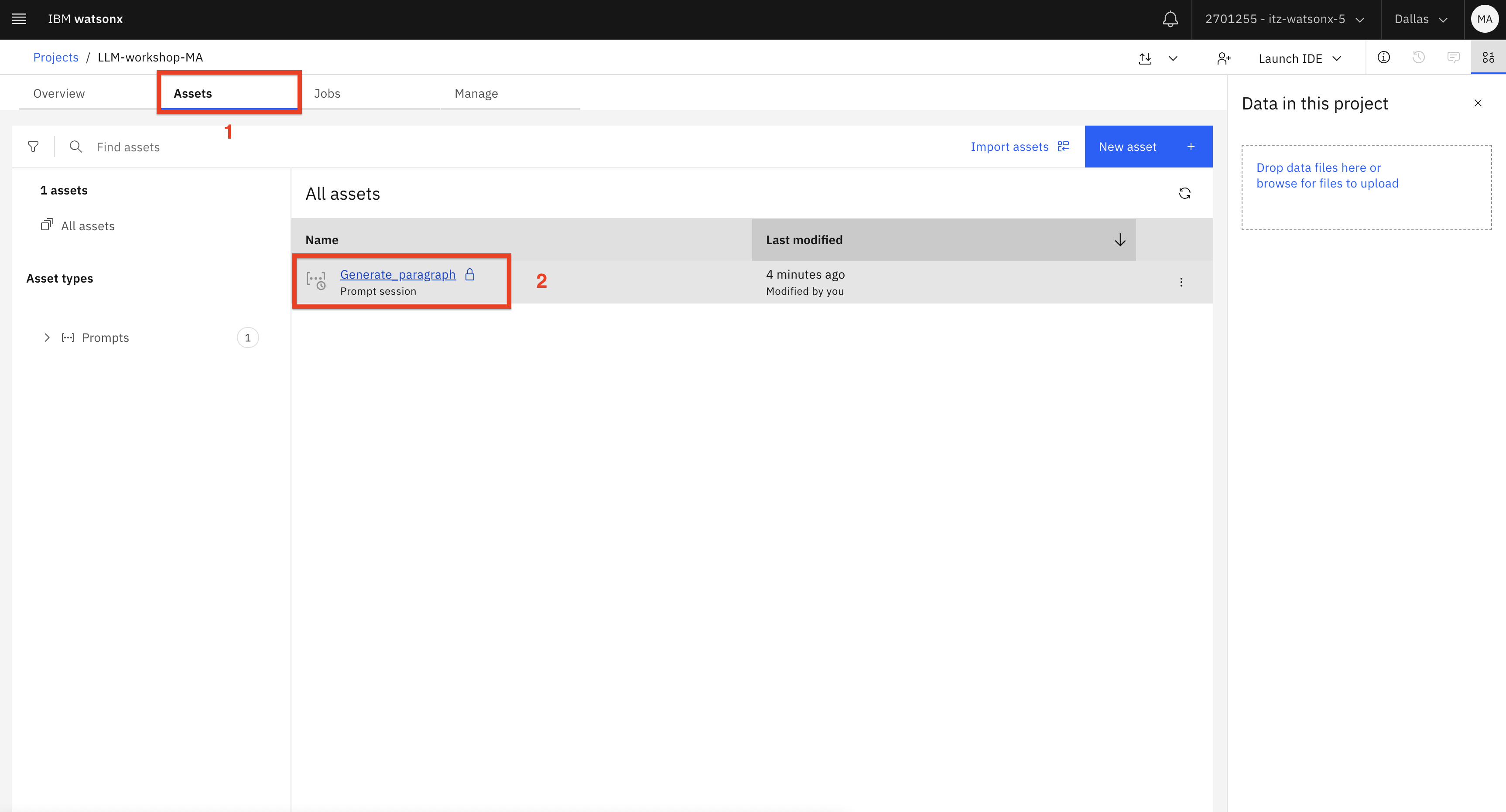This screenshot has height=812, width=1506.
Task: Click the New asset button
Action: (x=1148, y=147)
